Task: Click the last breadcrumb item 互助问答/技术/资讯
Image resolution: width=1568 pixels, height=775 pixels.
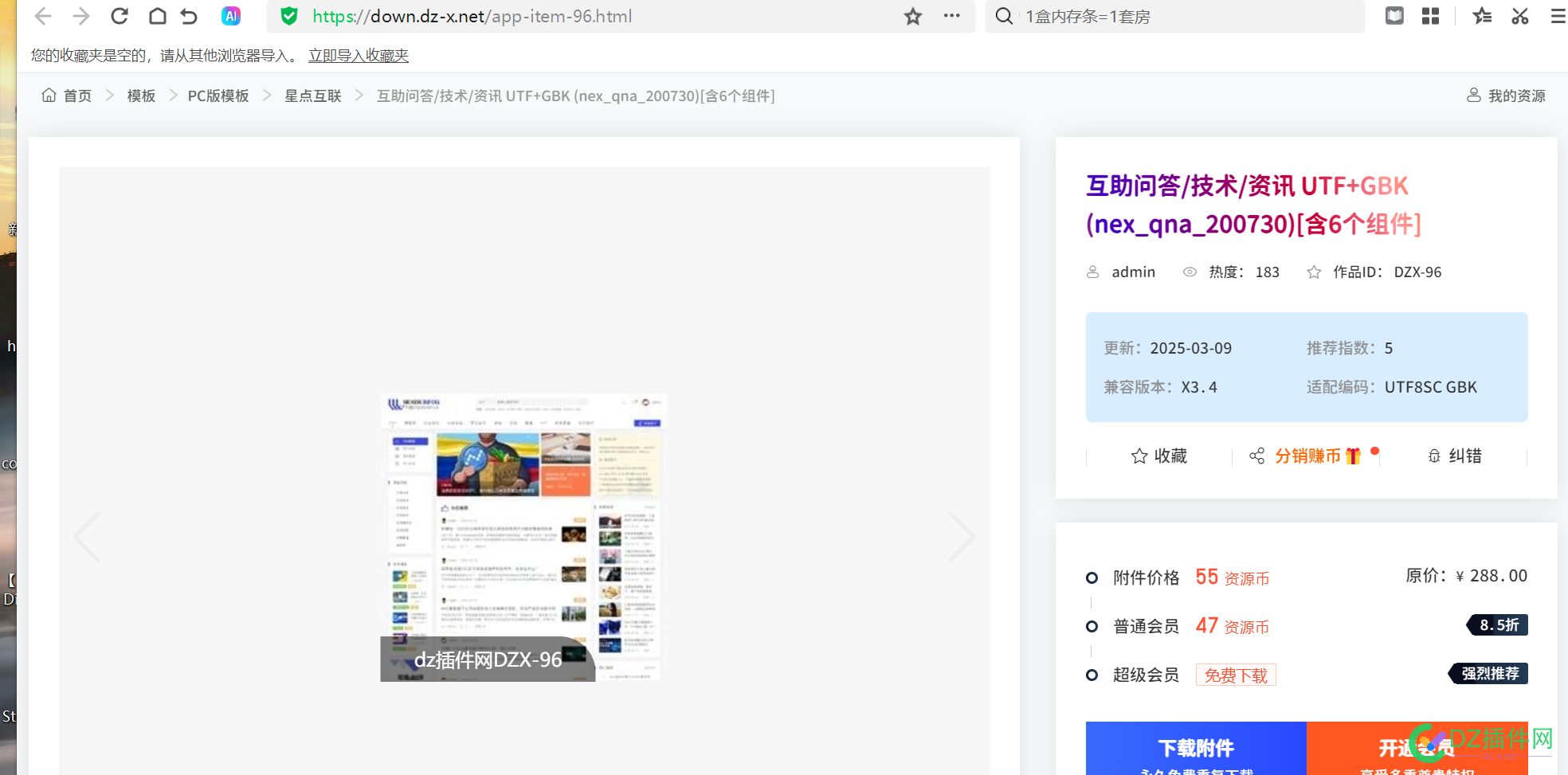Action: 575,96
